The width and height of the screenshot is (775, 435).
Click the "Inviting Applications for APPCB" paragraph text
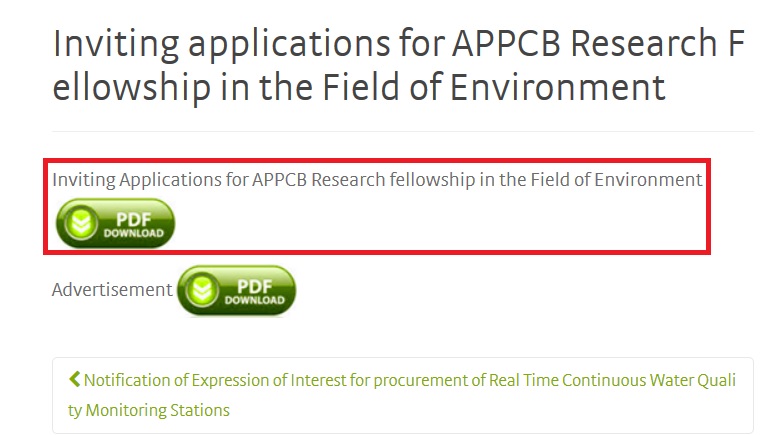[200, 180]
